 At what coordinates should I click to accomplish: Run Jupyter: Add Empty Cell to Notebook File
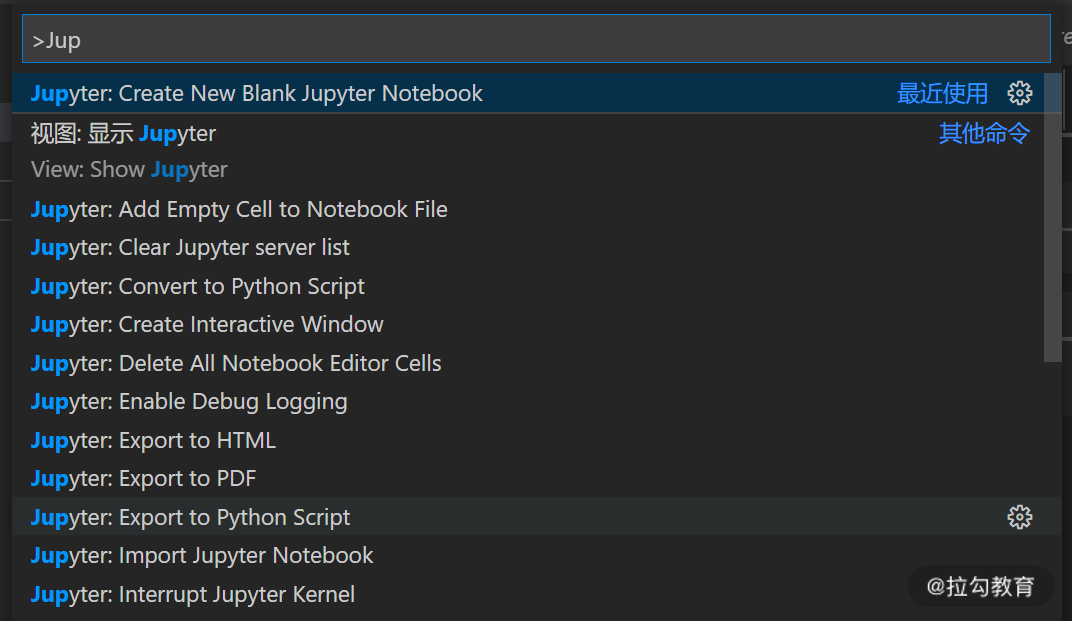pyautogui.click(x=528, y=209)
